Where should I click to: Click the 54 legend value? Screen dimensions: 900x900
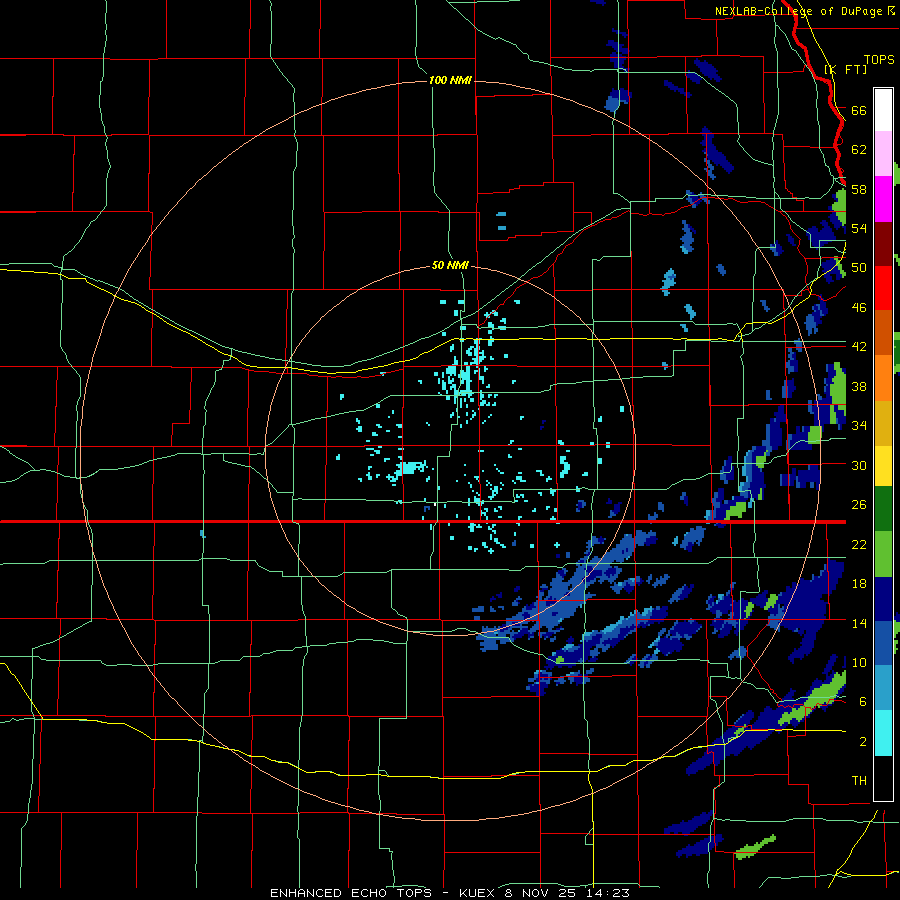(859, 228)
